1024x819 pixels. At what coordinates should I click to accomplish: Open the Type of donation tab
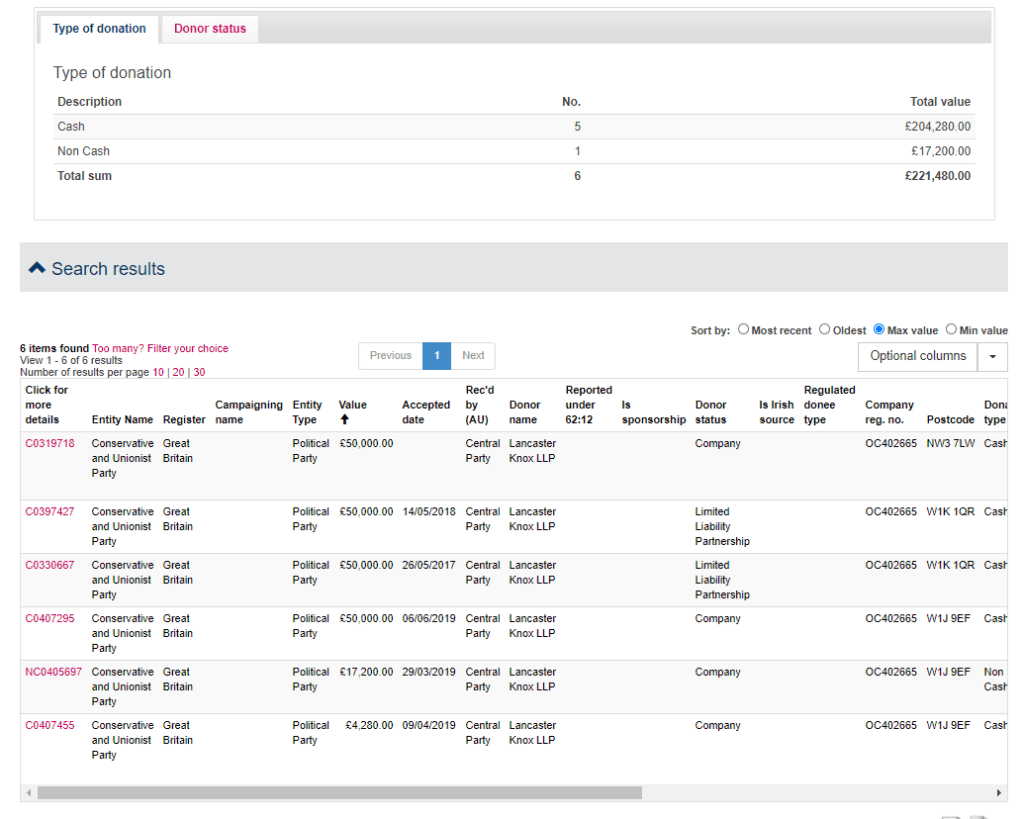click(99, 29)
